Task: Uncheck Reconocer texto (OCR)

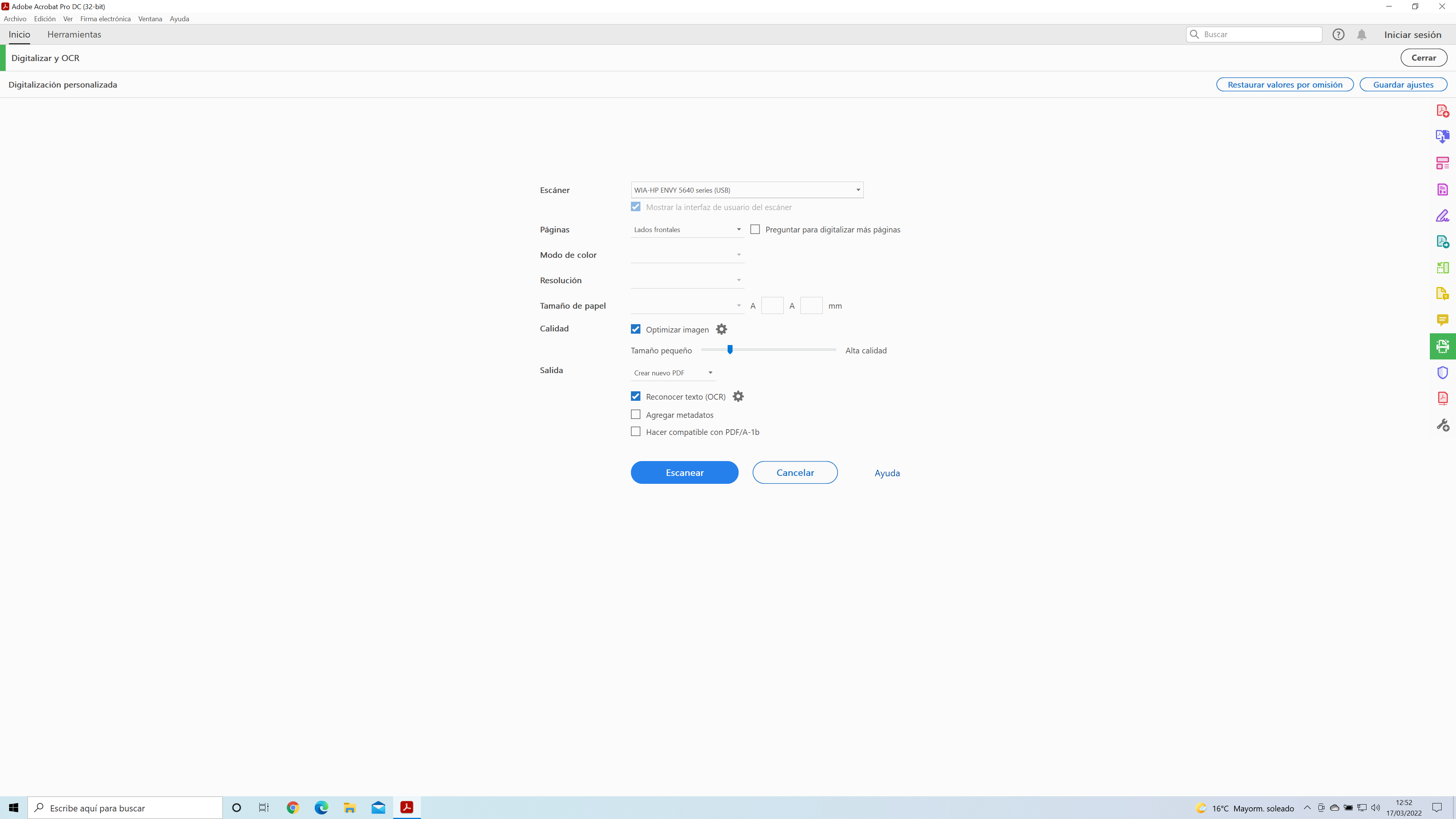Action: coord(636,396)
